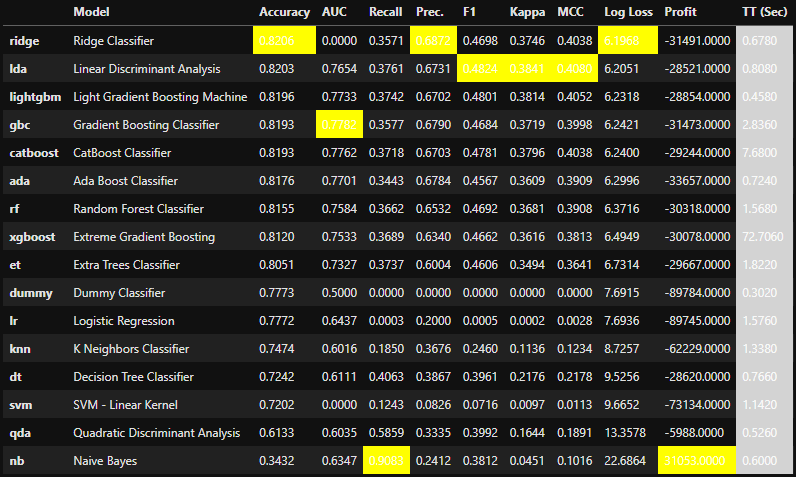Select the lr row index

(13, 321)
